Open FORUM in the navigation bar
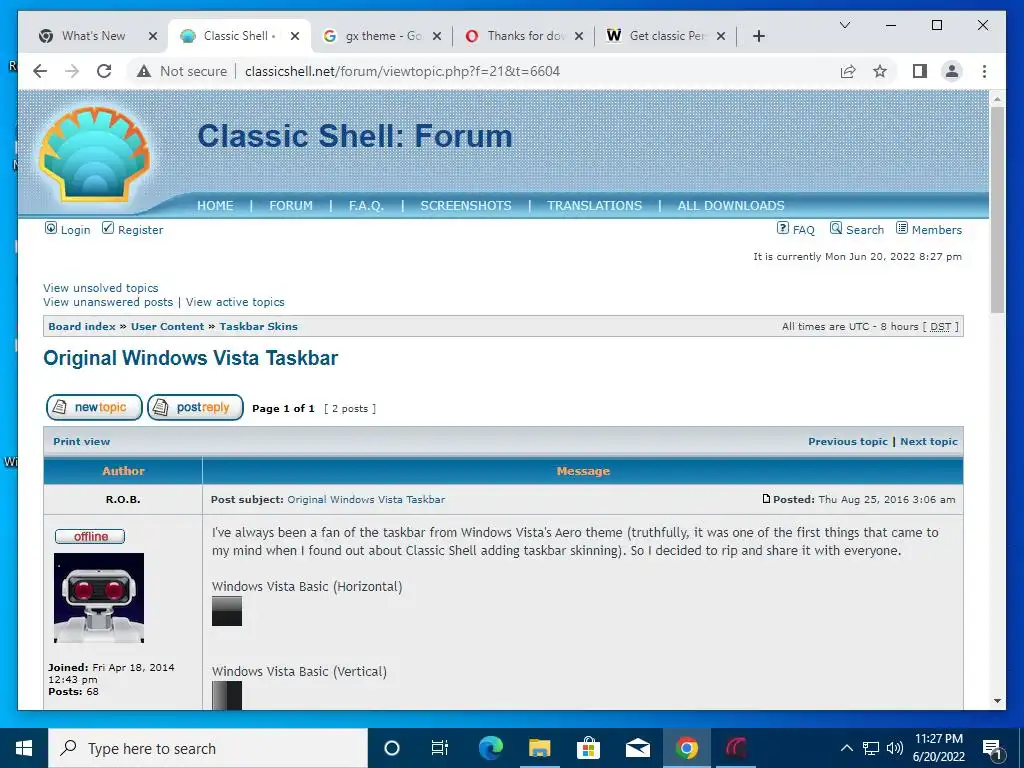This screenshot has height=768, width=1024. pos(291,205)
